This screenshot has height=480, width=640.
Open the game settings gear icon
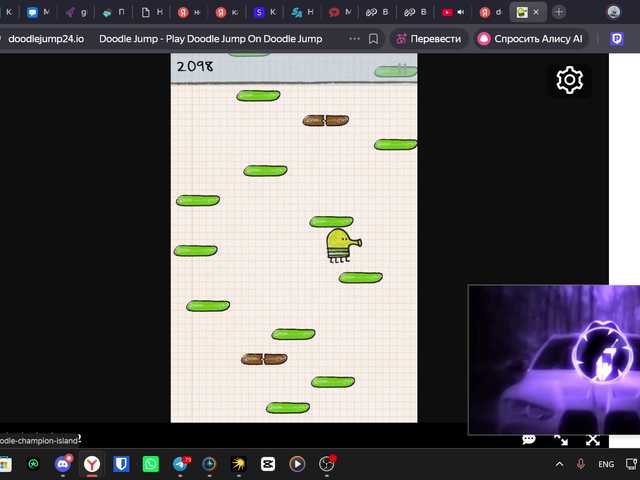coord(569,80)
